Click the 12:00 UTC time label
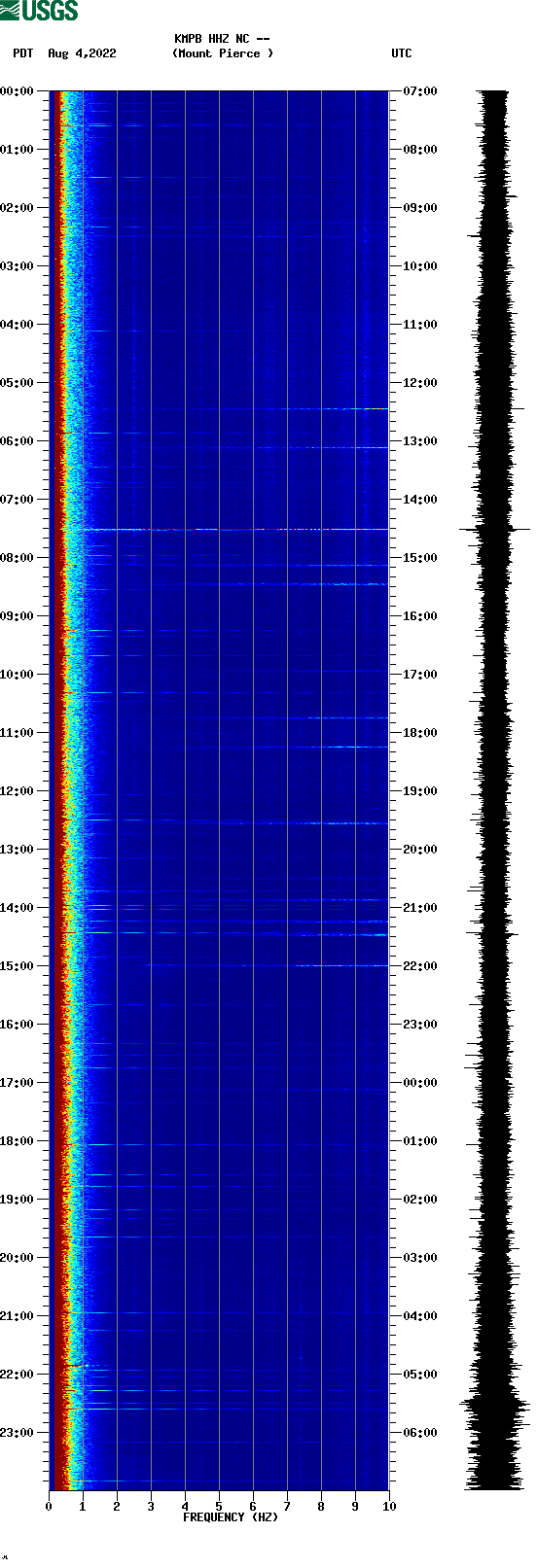This screenshot has width=537, height=1568. coord(420,383)
